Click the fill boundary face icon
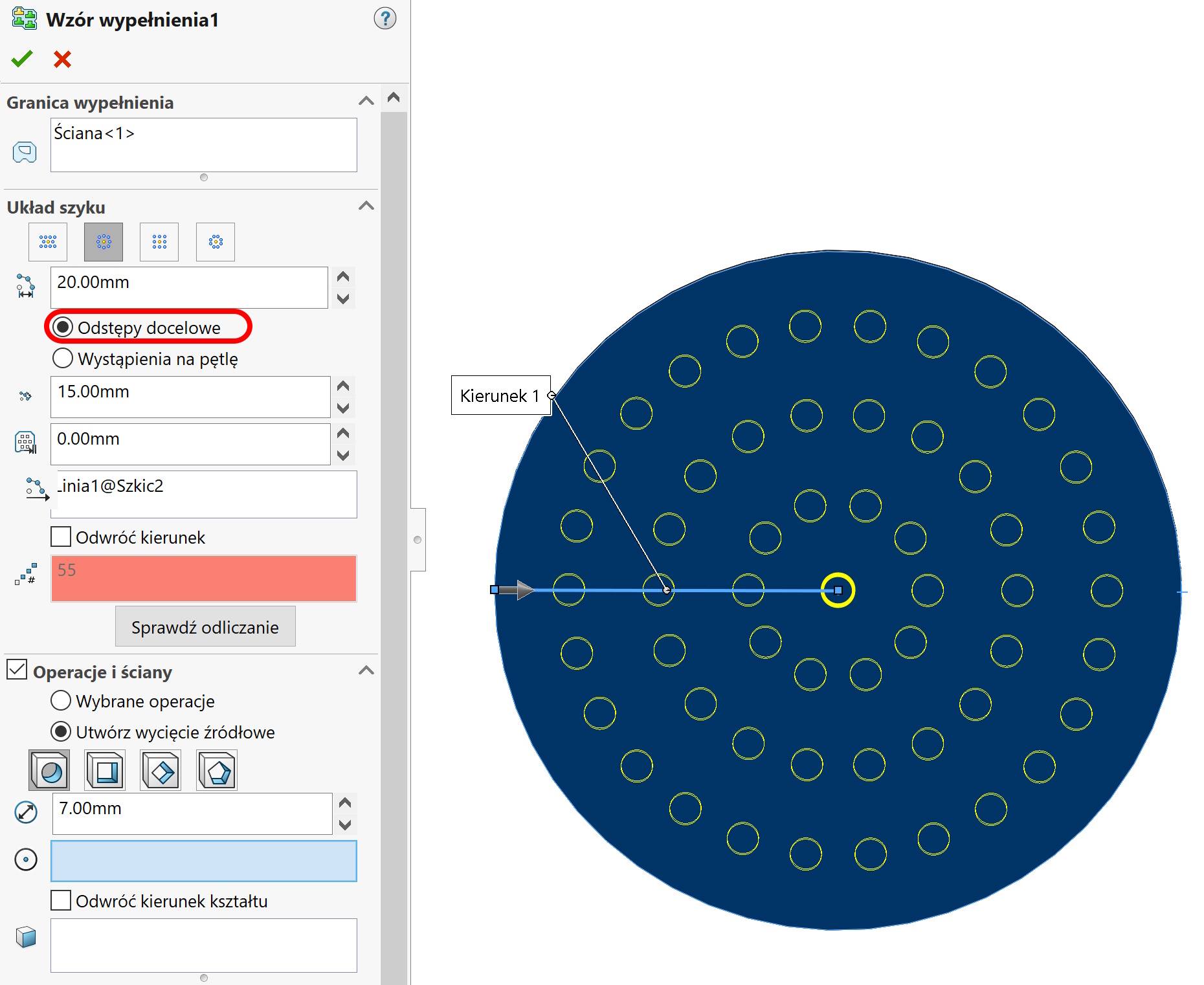1204x985 pixels. (25, 153)
